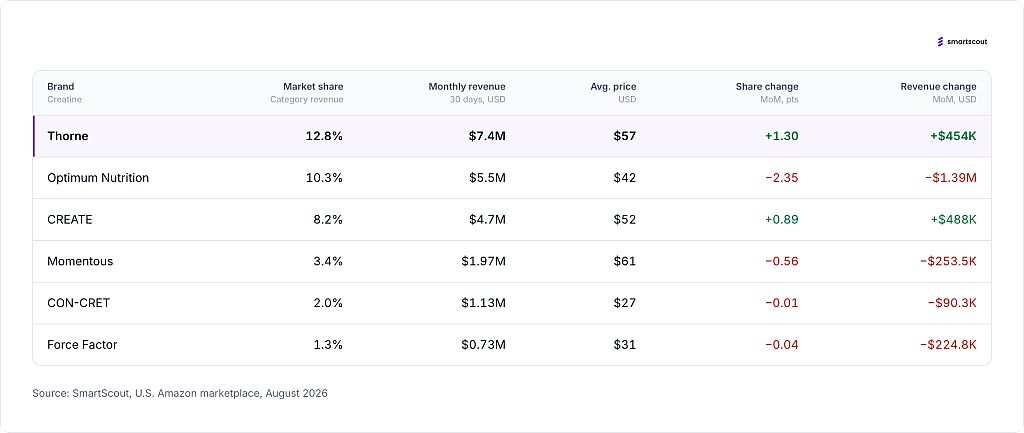Click Optimum Nutrition's $42 average price
Viewport: 1024px width, 433px height.
click(x=625, y=178)
